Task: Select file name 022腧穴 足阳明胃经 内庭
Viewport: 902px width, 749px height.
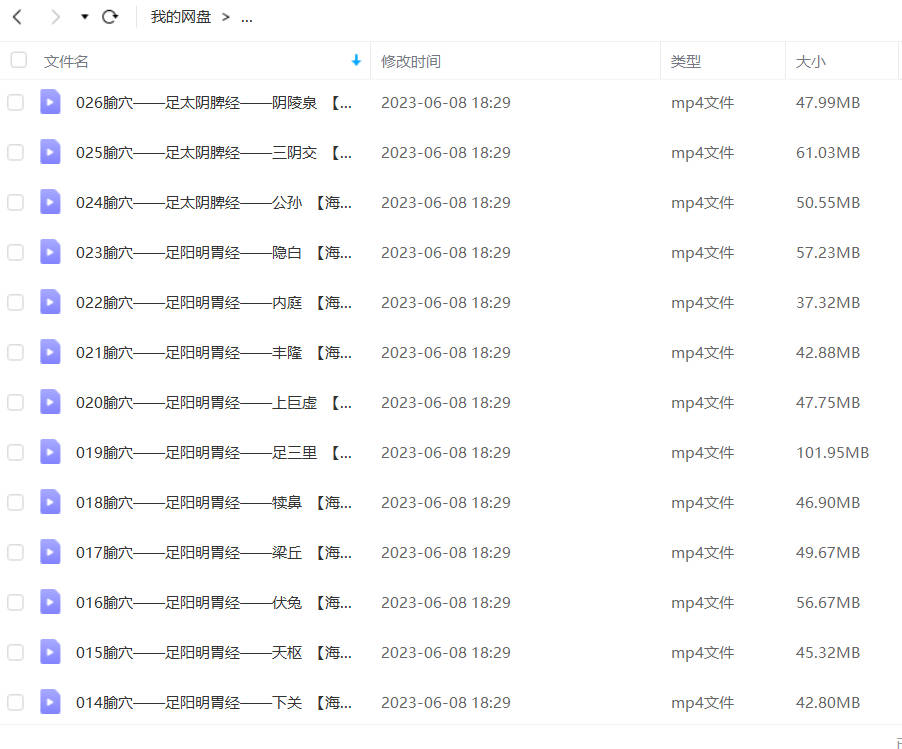Action: [214, 303]
